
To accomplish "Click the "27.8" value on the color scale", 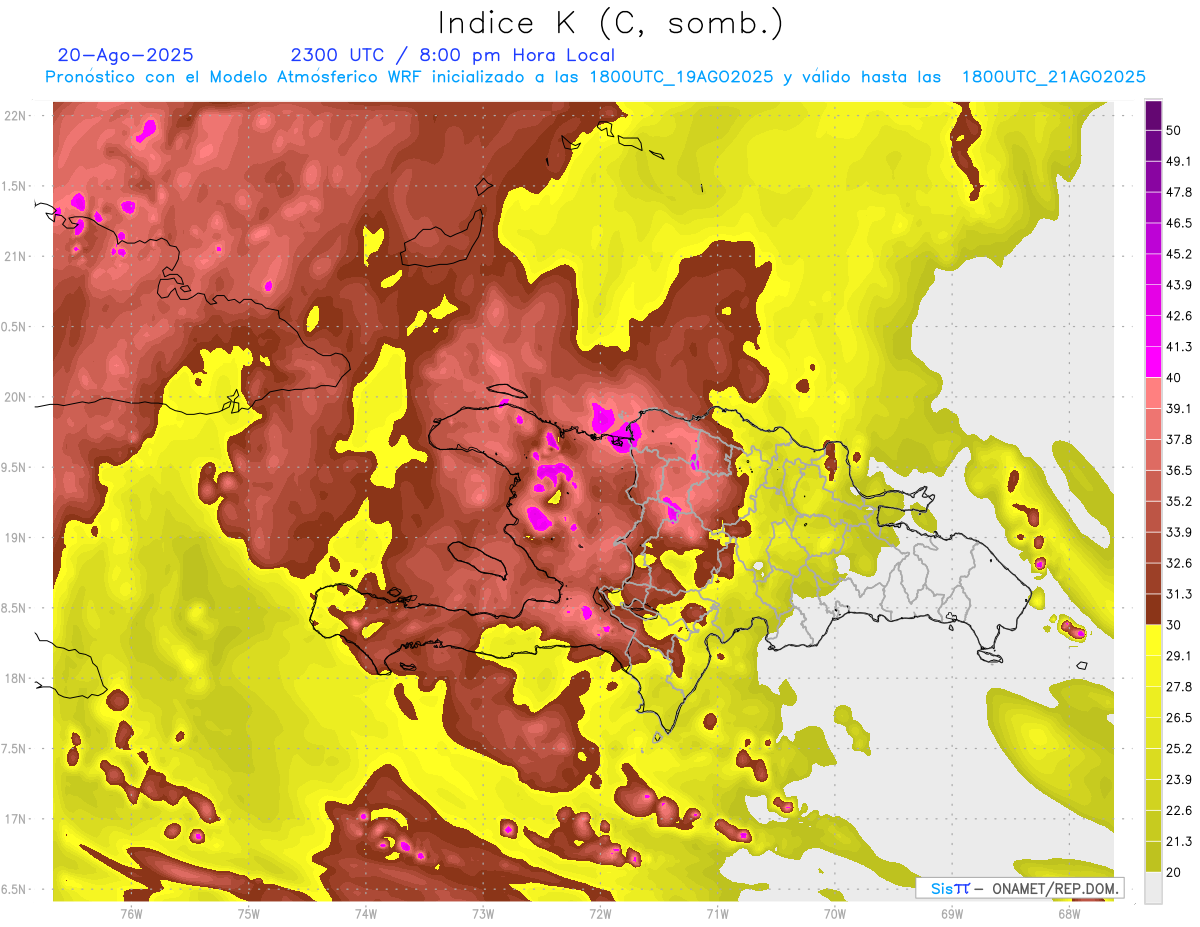I will [1178, 687].
